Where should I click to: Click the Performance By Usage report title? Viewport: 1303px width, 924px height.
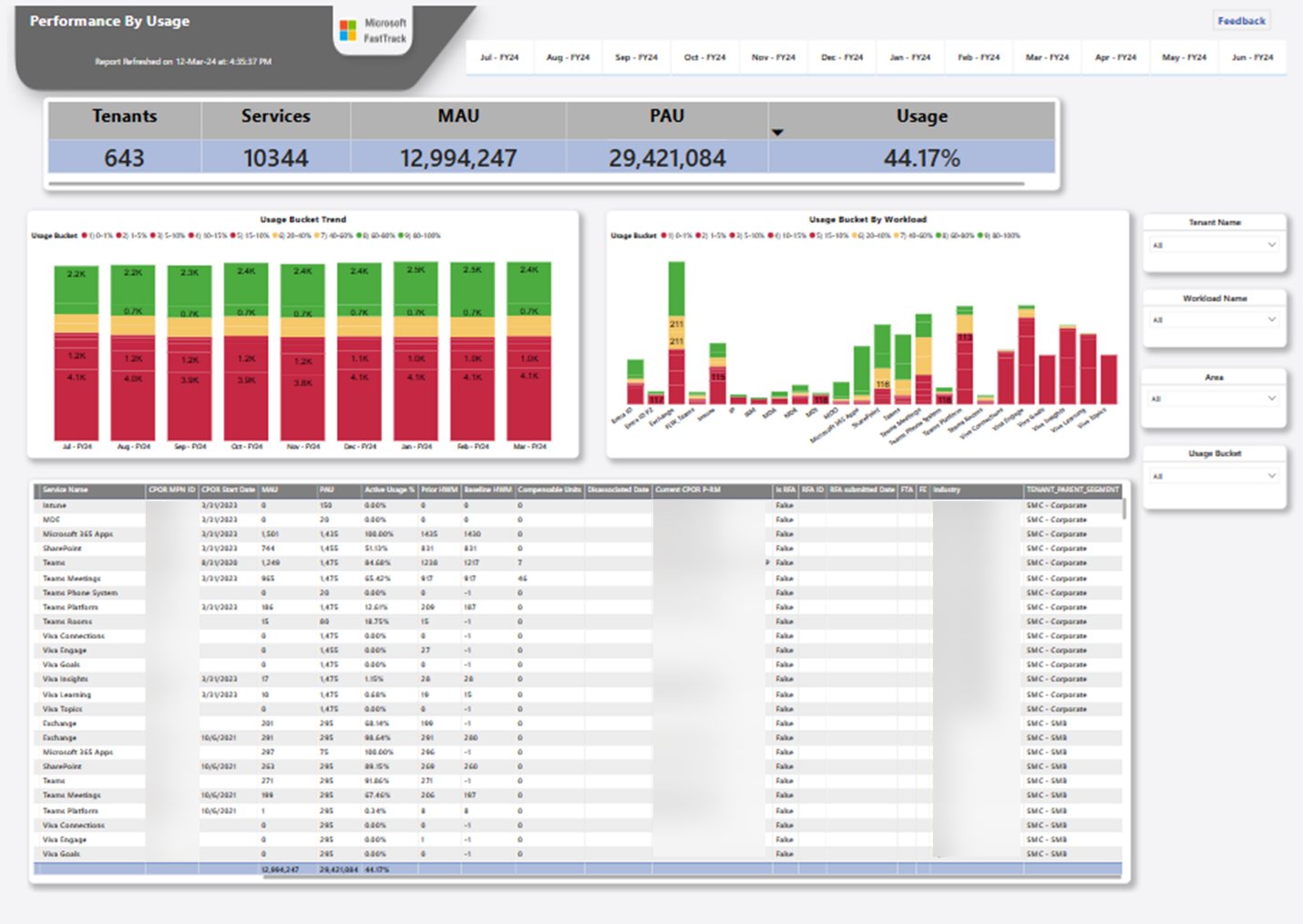click(109, 21)
